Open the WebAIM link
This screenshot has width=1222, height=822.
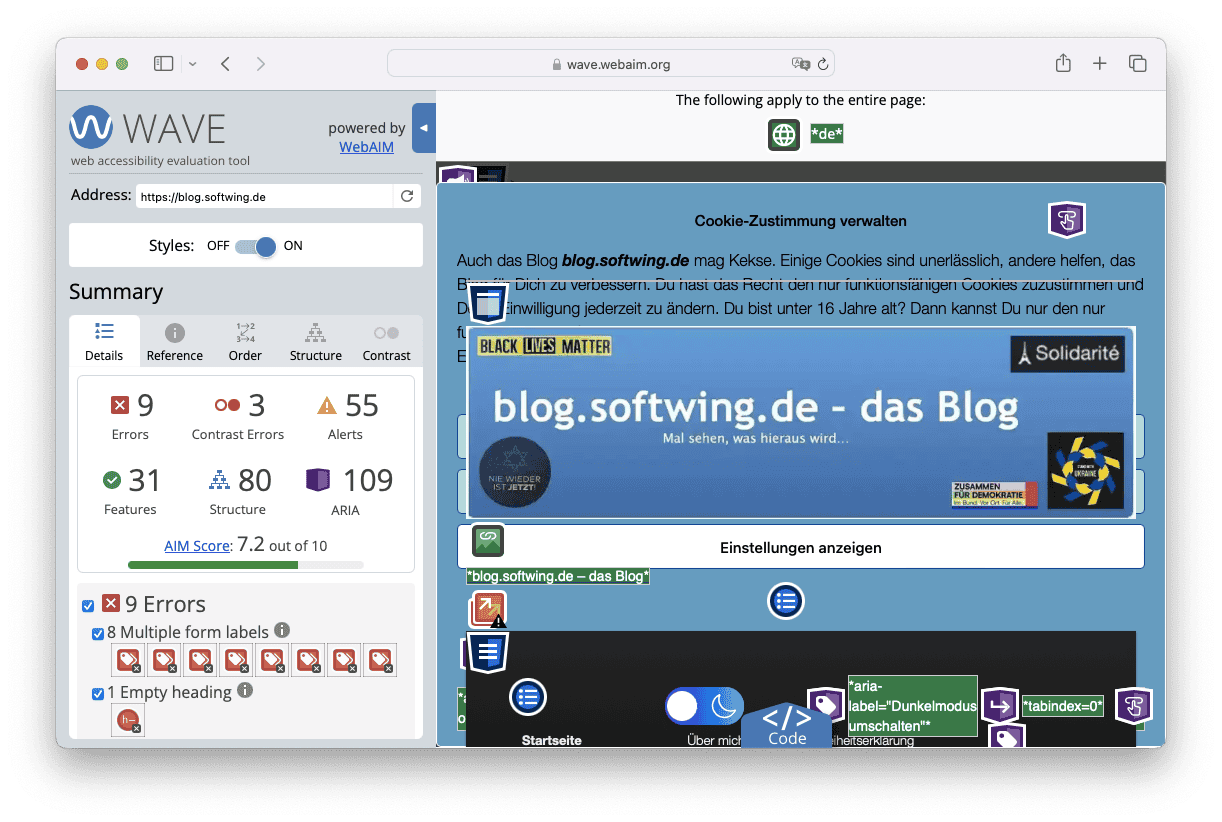pos(366,147)
